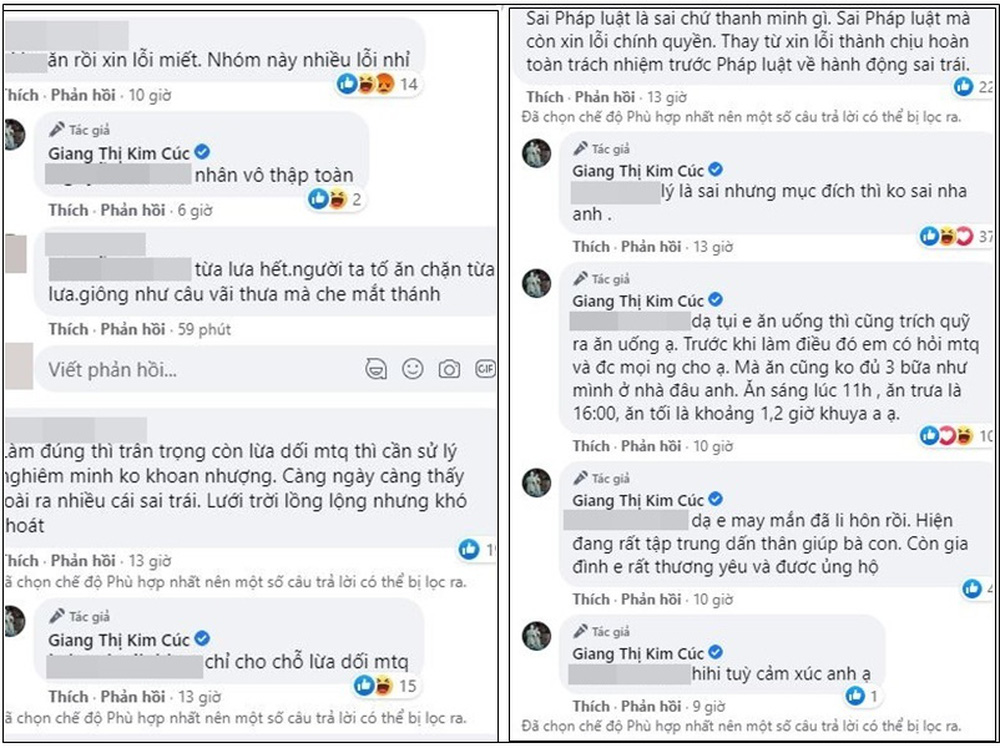Screen dimensions: 1000x748
Task: Open Giang Thị Kim Cúc profile above "hihi tuỳ cảm xúc"
Action: click(x=638, y=653)
